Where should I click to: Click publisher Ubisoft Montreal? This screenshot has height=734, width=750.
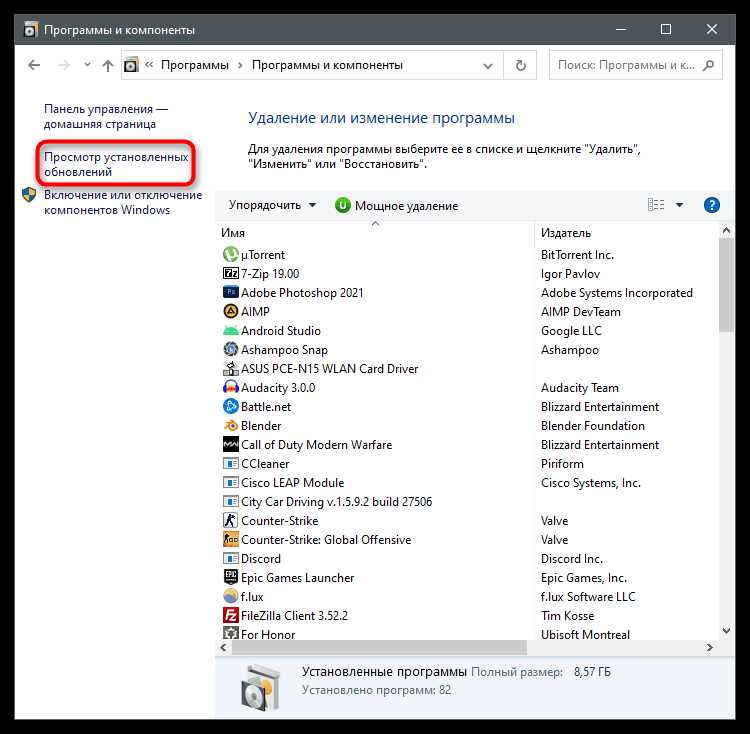point(585,635)
